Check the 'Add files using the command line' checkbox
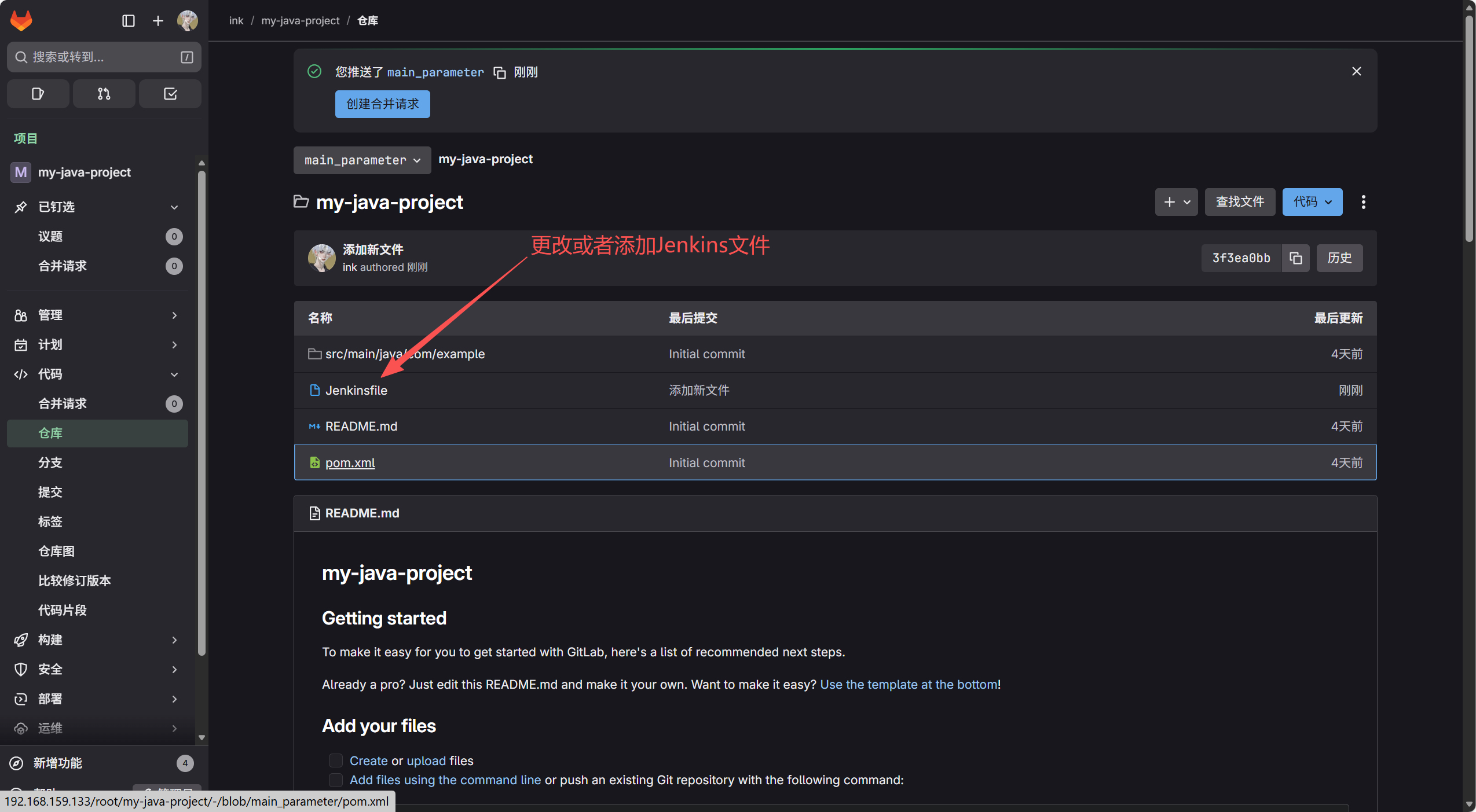 click(335, 780)
